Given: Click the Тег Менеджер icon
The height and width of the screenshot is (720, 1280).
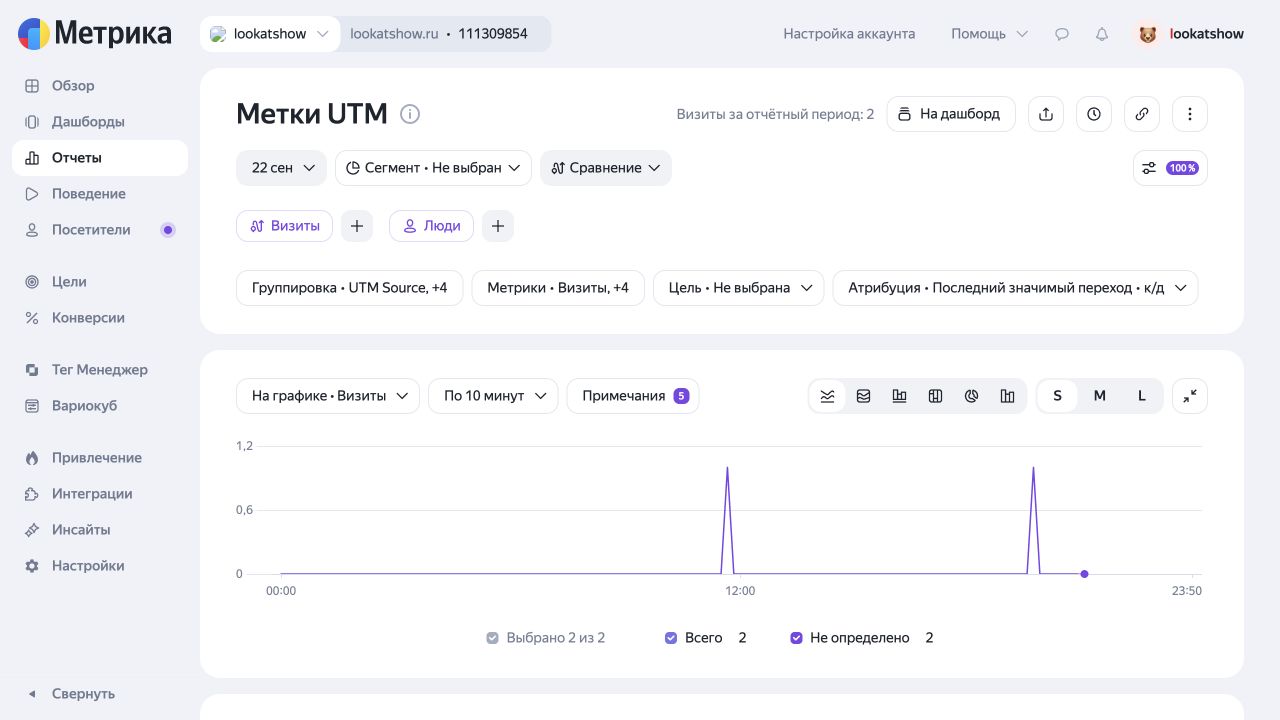Looking at the screenshot, I should [x=32, y=370].
